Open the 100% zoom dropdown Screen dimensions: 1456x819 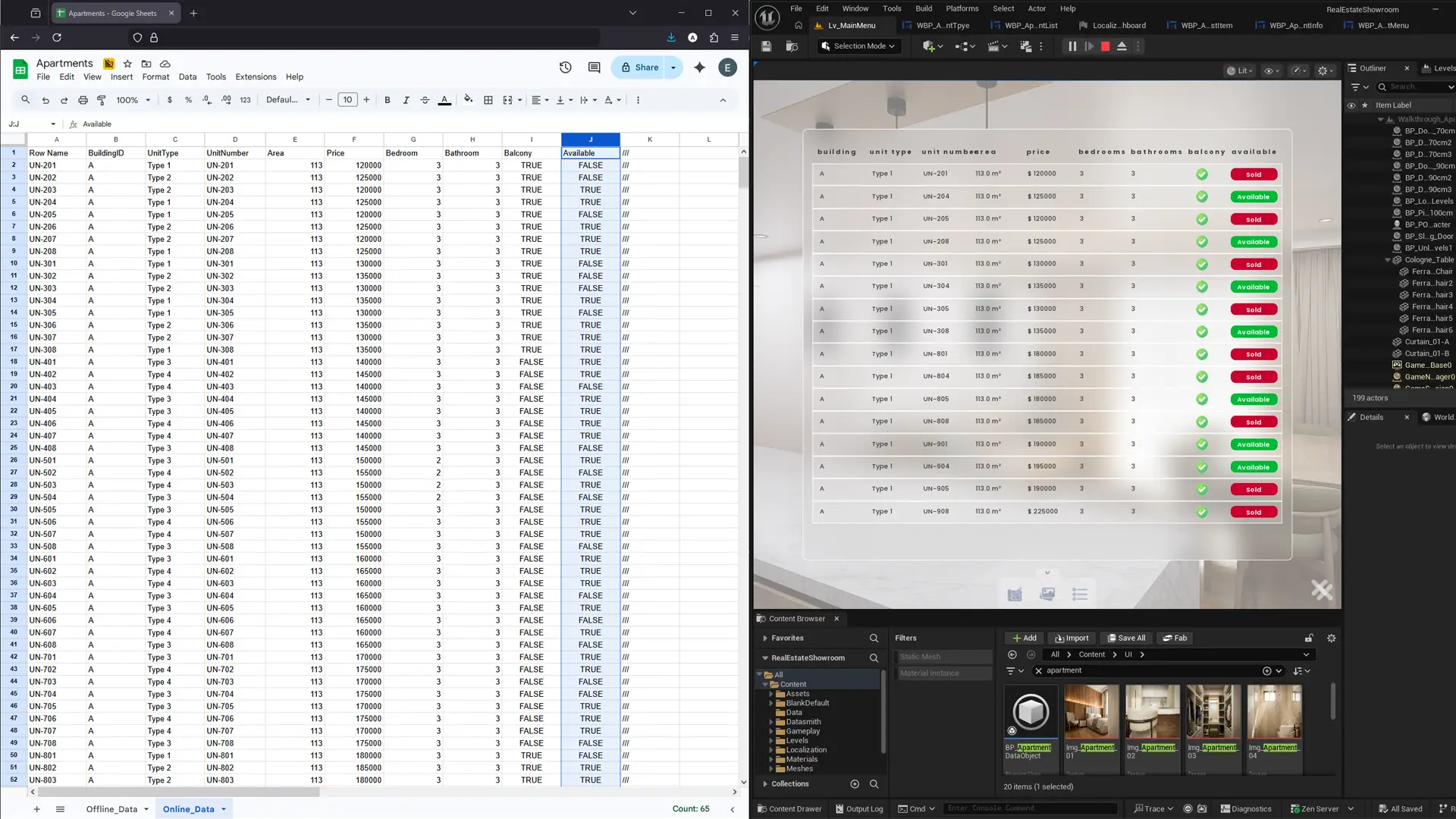coord(133,100)
